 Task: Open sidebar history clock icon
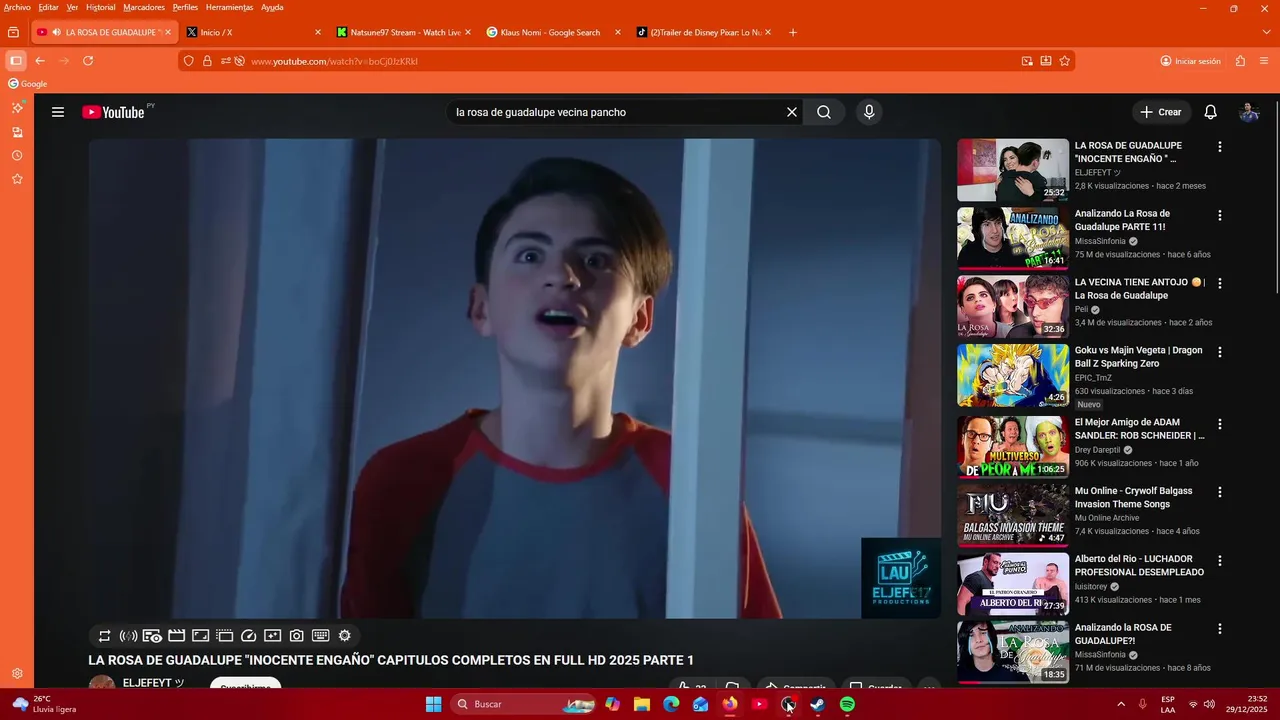click(17, 156)
